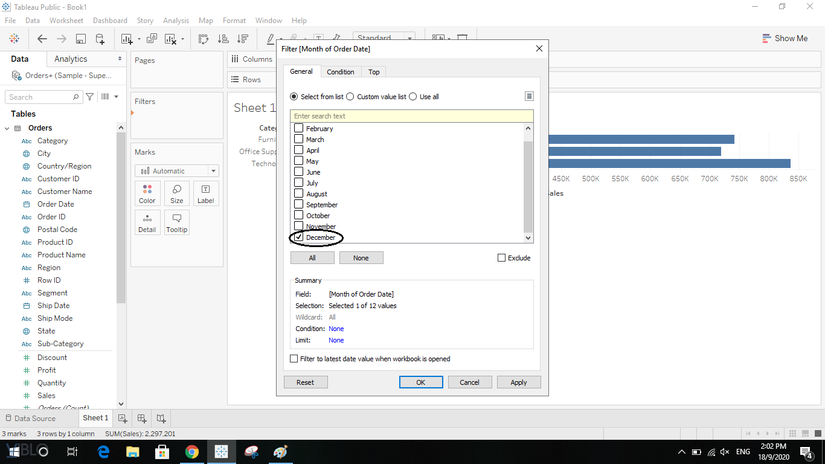This screenshot has width=825, height=464.
Task: Check the September checkbox
Action: [x=299, y=204]
